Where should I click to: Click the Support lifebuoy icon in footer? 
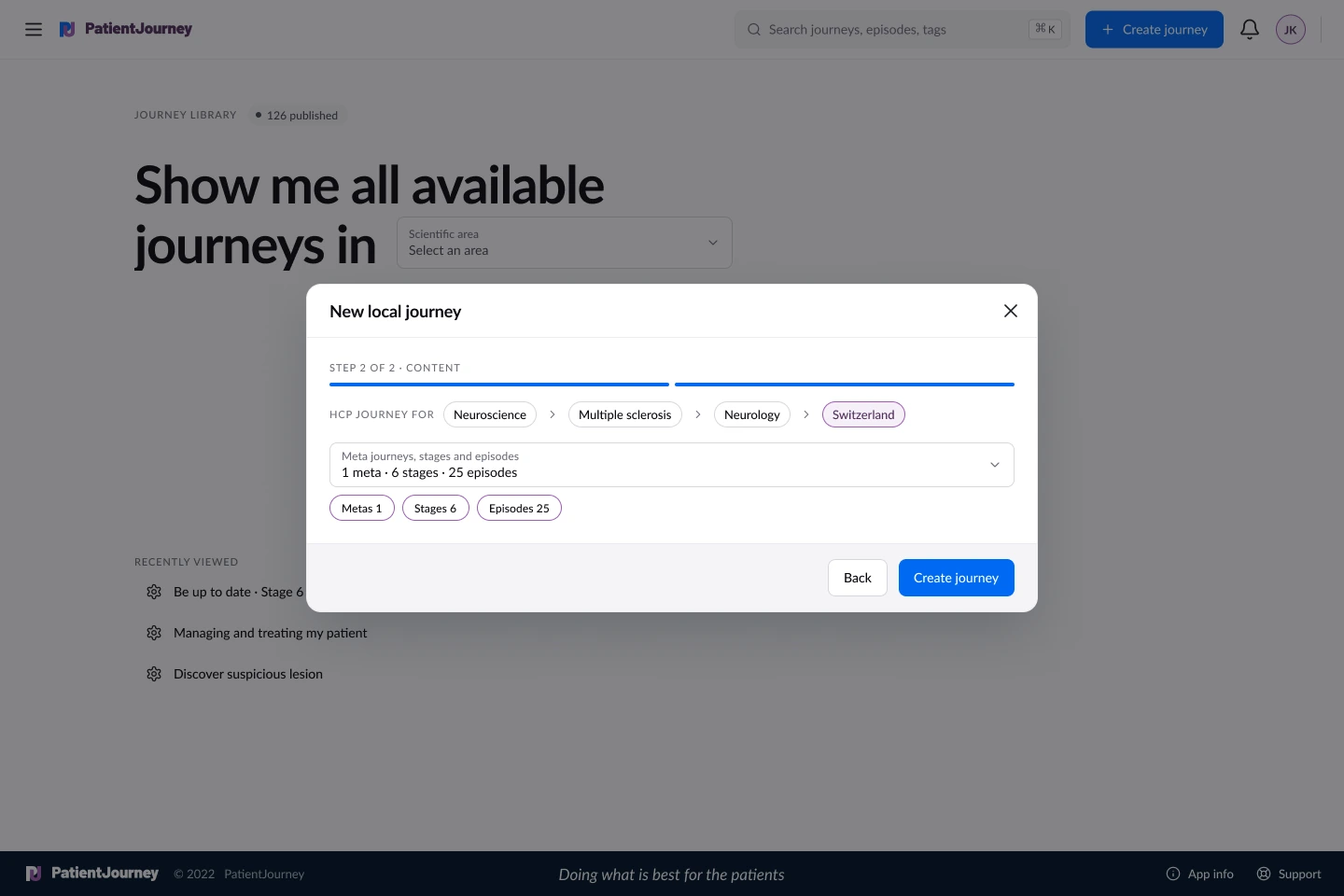1264,874
